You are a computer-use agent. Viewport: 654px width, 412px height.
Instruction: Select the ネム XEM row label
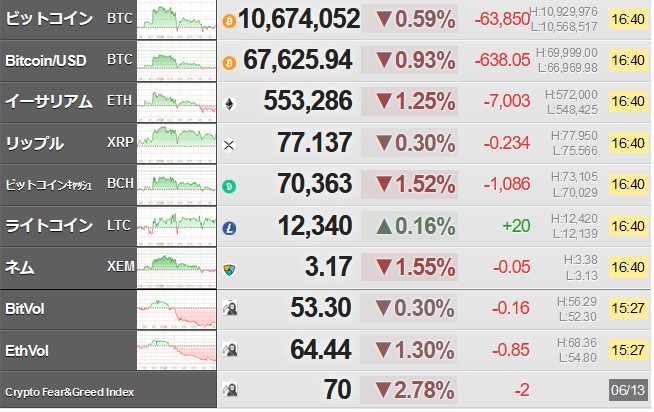pyautogui.click(x=68, y=267)
